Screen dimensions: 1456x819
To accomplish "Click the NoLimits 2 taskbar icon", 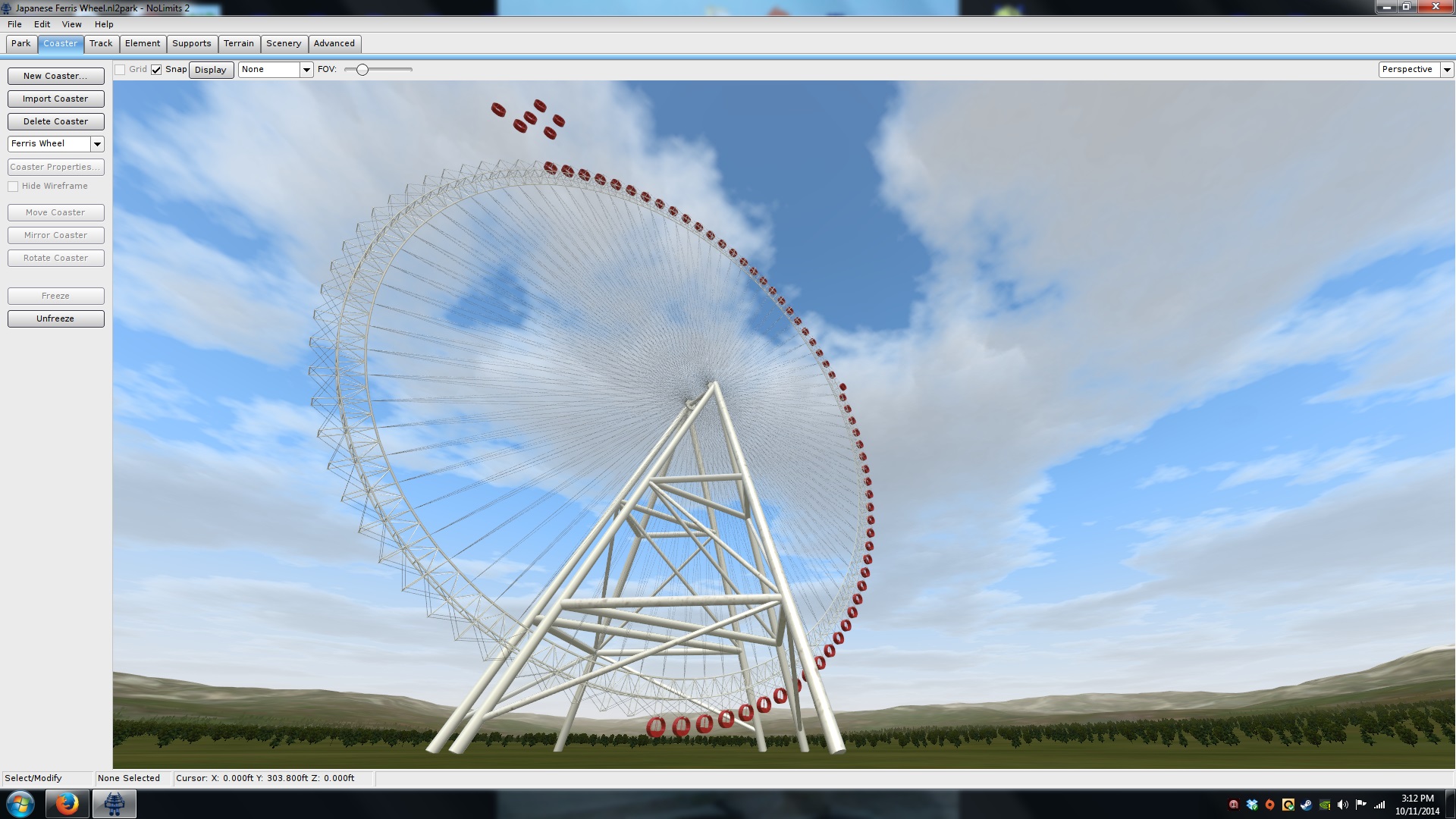I will point(115,804).
